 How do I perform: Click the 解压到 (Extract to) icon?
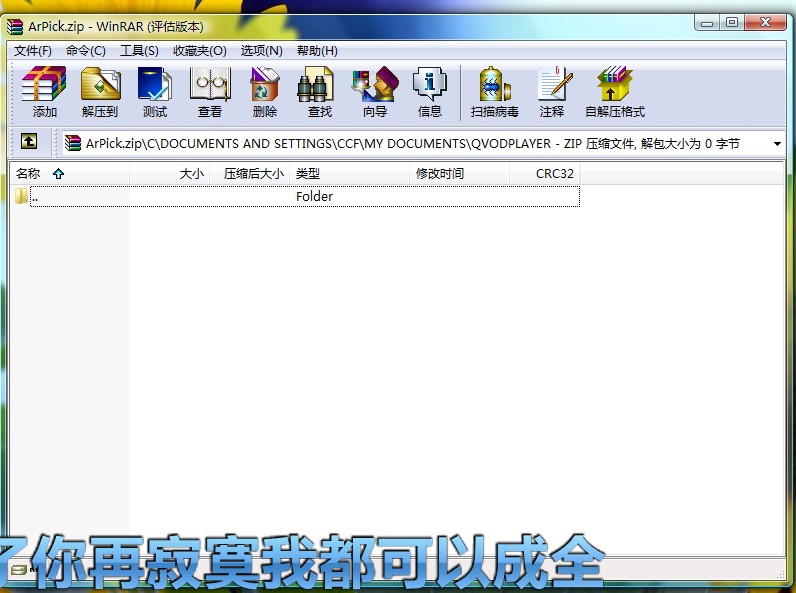click(100, 92)
